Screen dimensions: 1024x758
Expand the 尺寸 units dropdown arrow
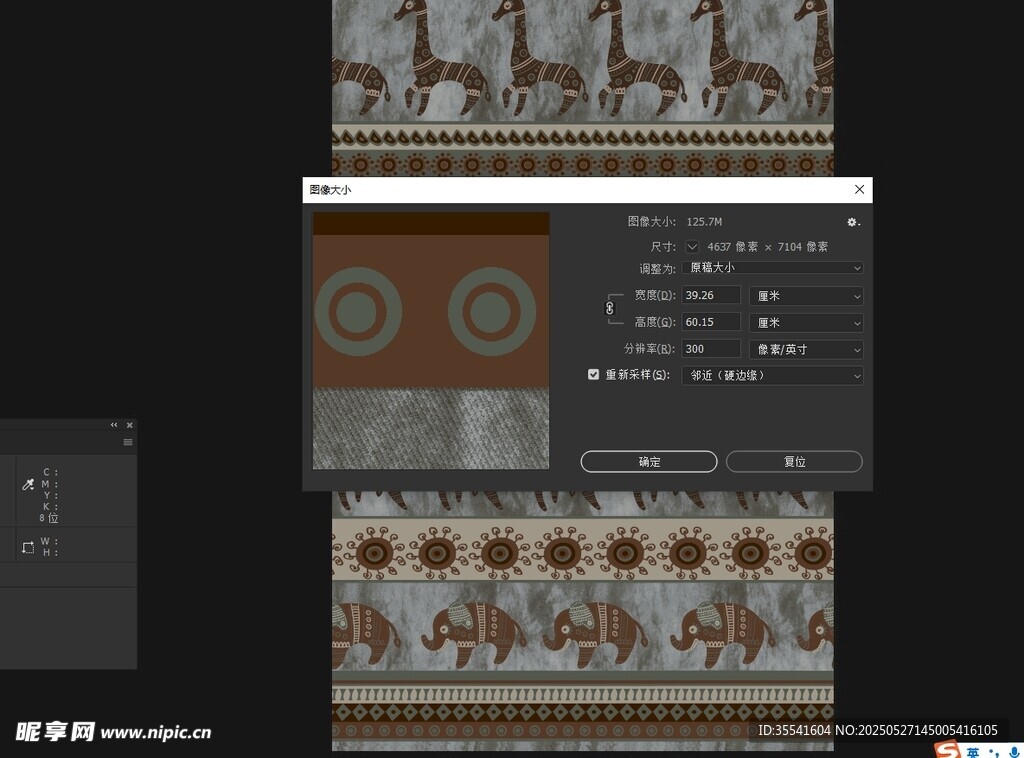[x=692, y=247]
